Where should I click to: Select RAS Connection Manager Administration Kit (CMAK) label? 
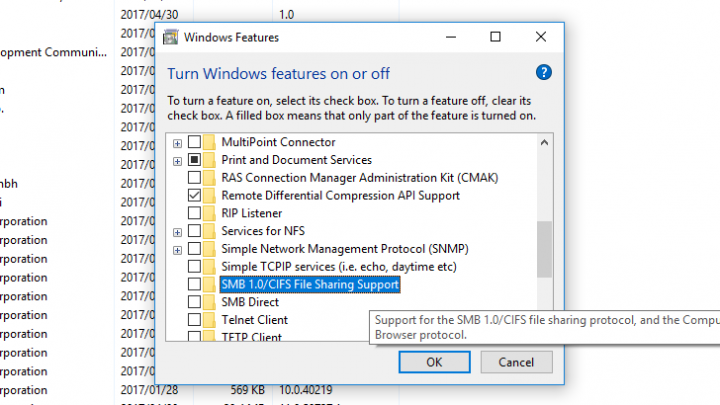coord(360,178)
